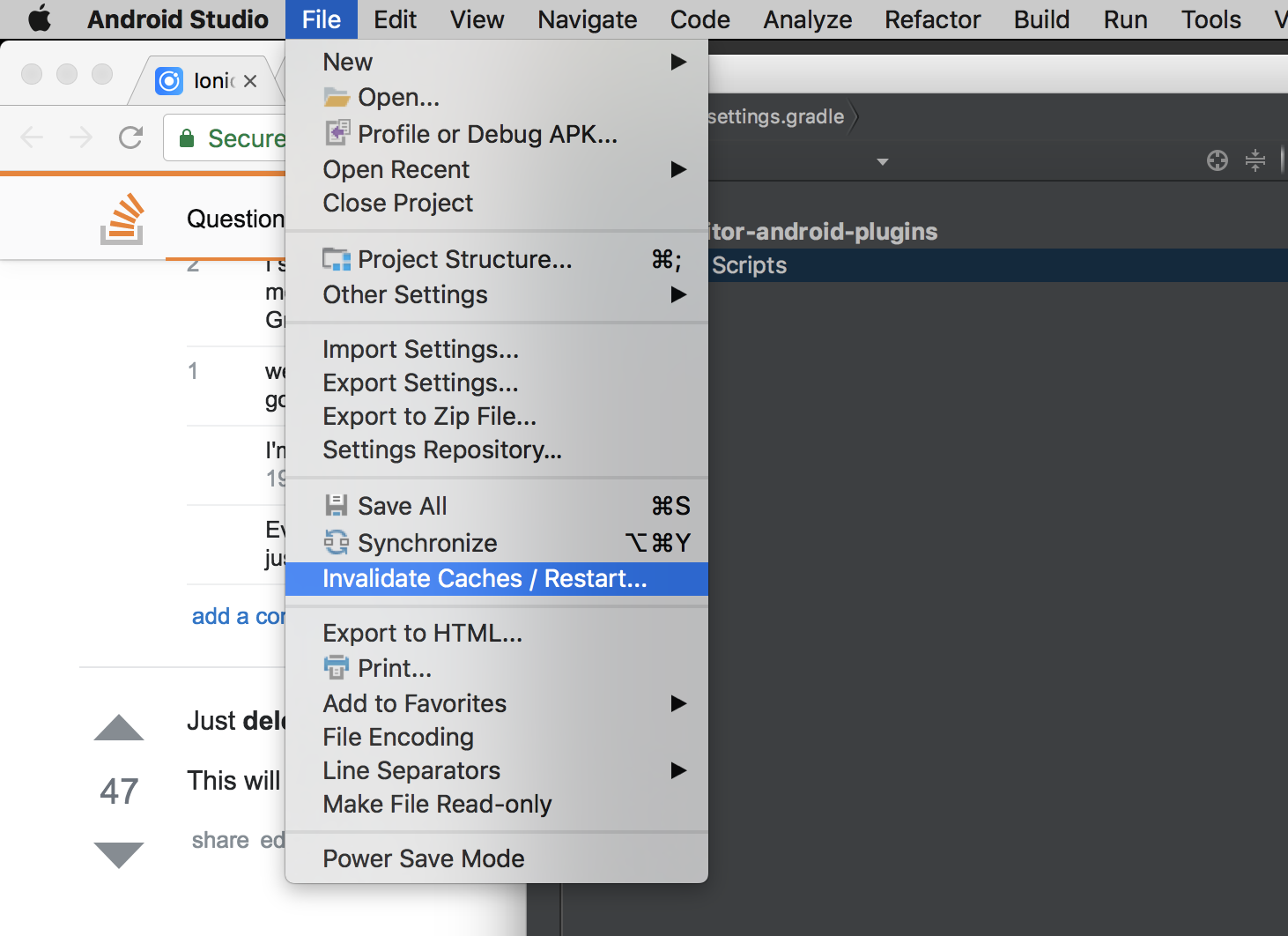Click the Save All floppy disk icon

pyautogui.click(x=336, y=505)
